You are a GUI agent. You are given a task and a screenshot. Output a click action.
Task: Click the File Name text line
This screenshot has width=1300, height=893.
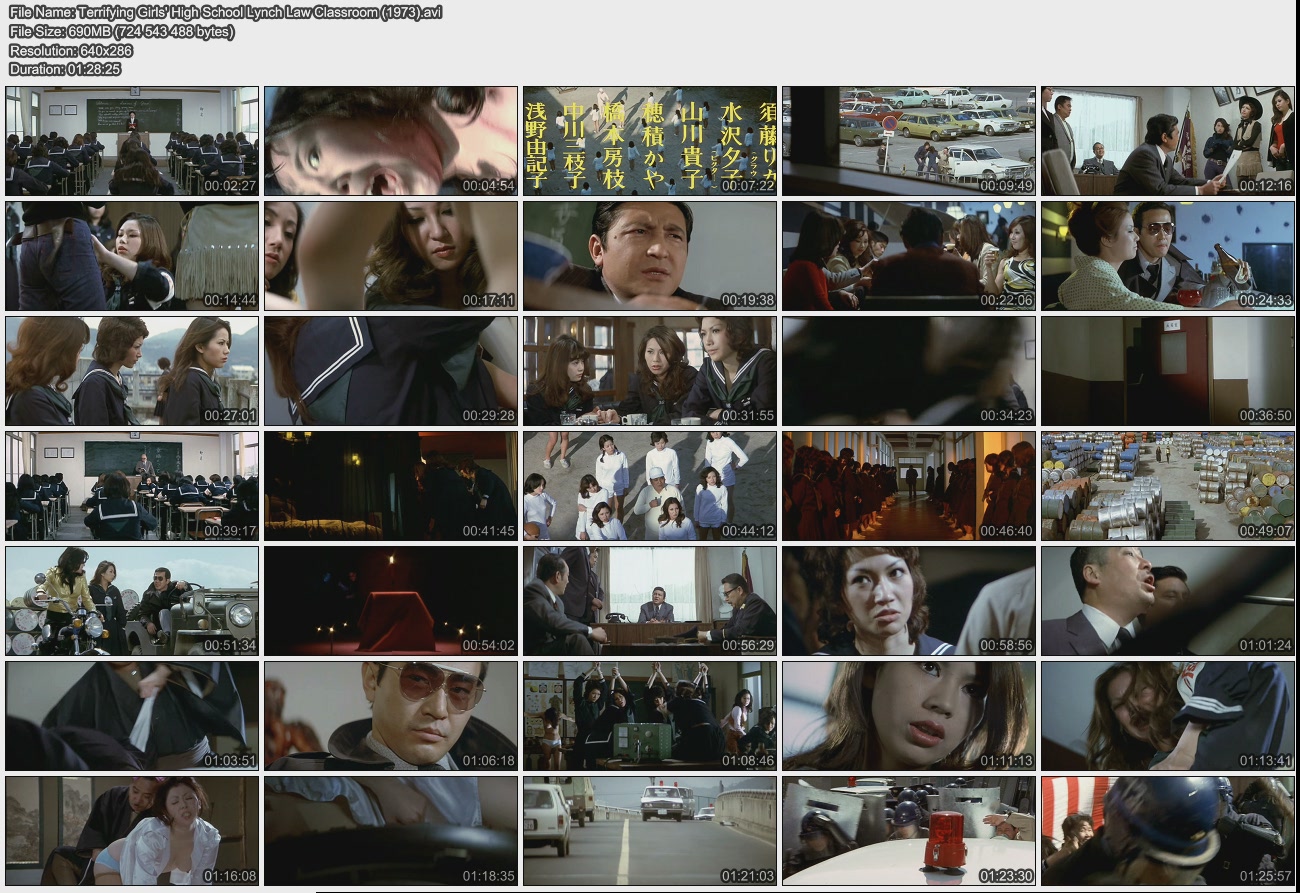tap(225, 12)
